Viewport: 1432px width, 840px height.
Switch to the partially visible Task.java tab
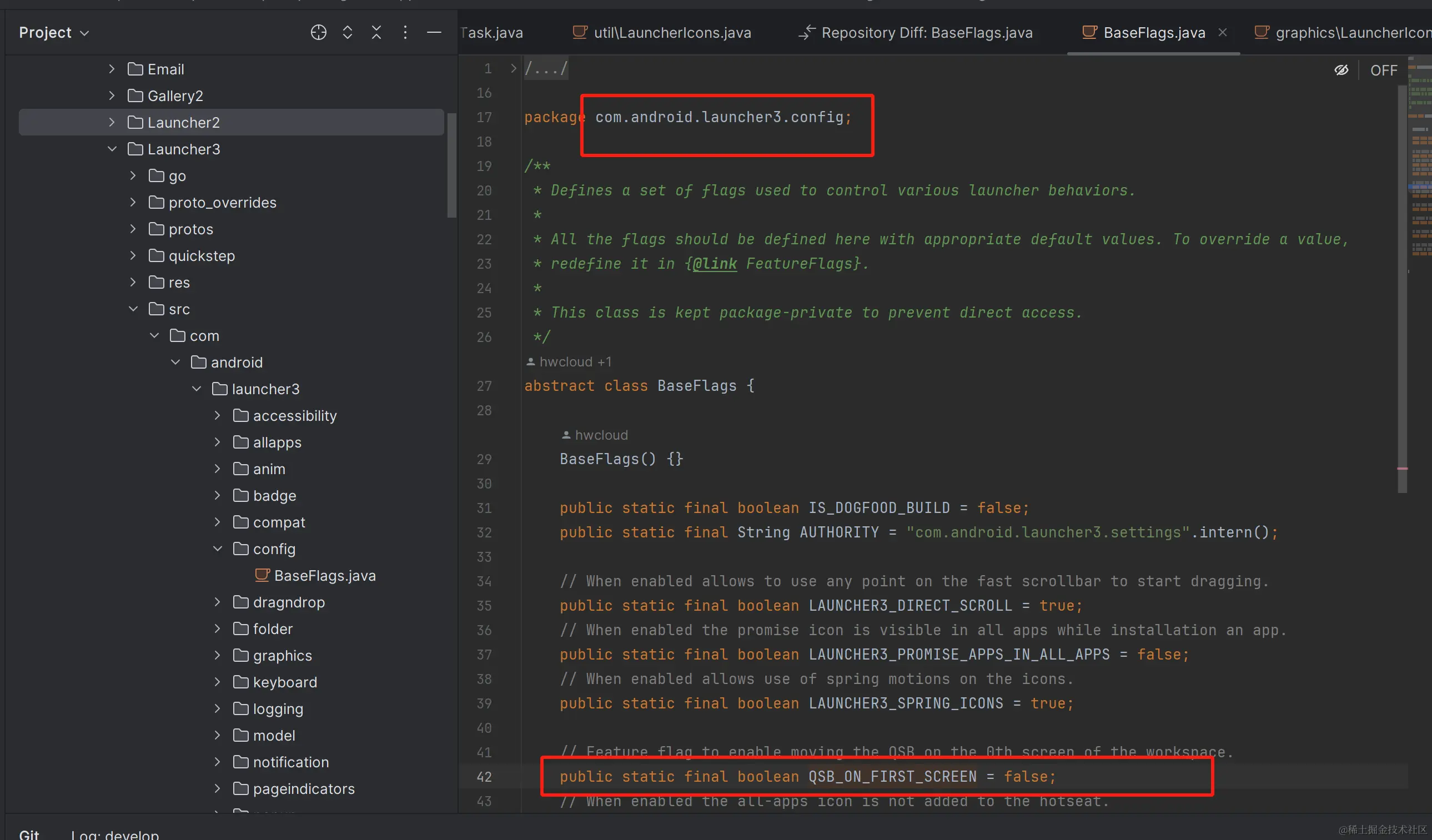[x=492, y=32]
